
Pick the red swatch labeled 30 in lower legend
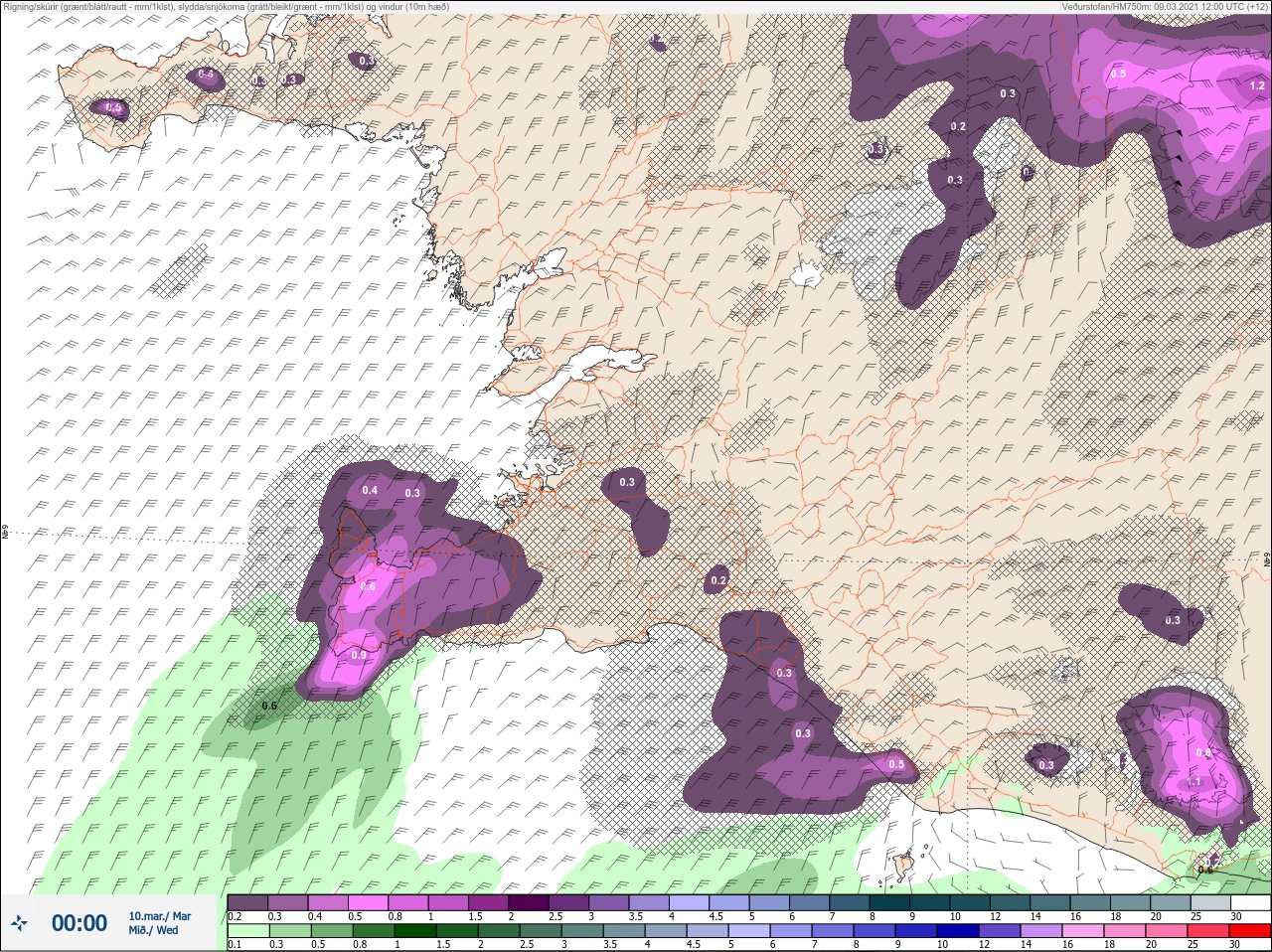click(x=1249, y=930)
